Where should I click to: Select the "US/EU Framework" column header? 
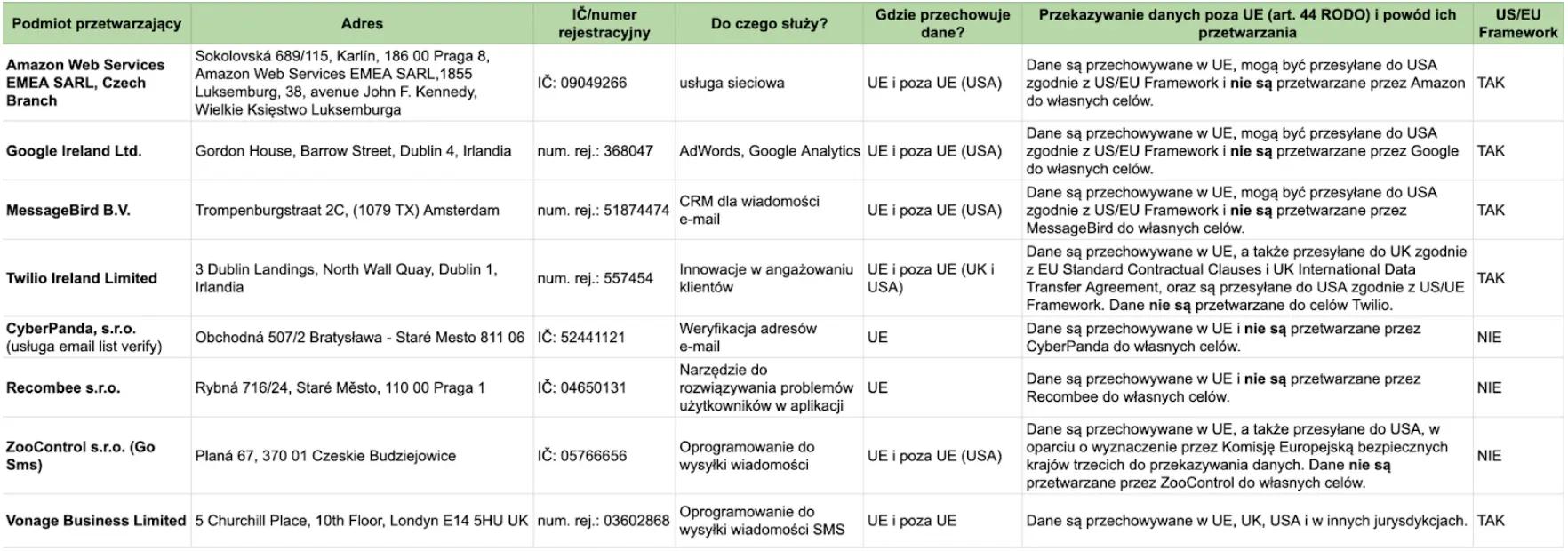[1517, 24]
